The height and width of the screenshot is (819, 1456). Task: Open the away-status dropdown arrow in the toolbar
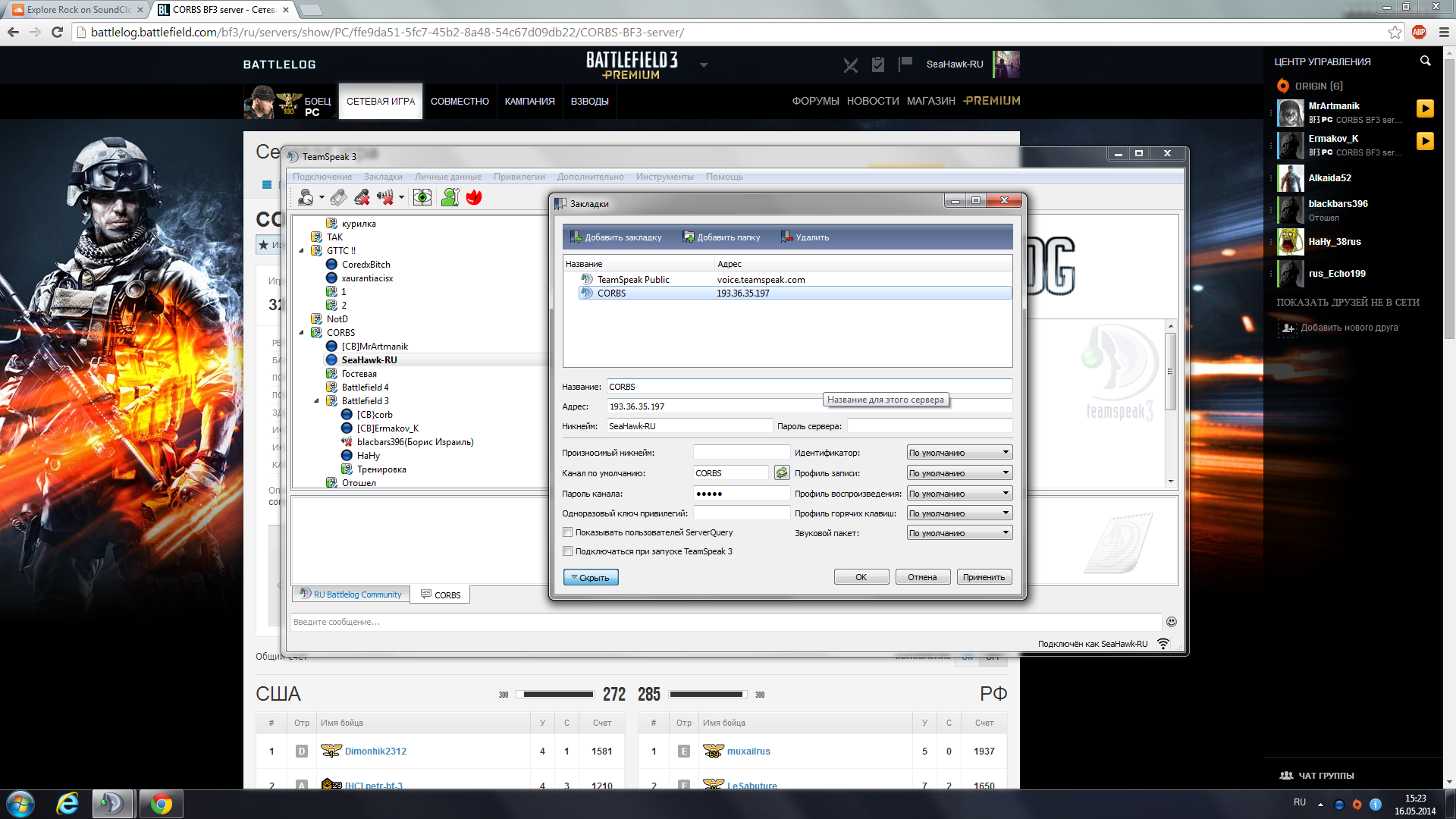click(322, 198)
